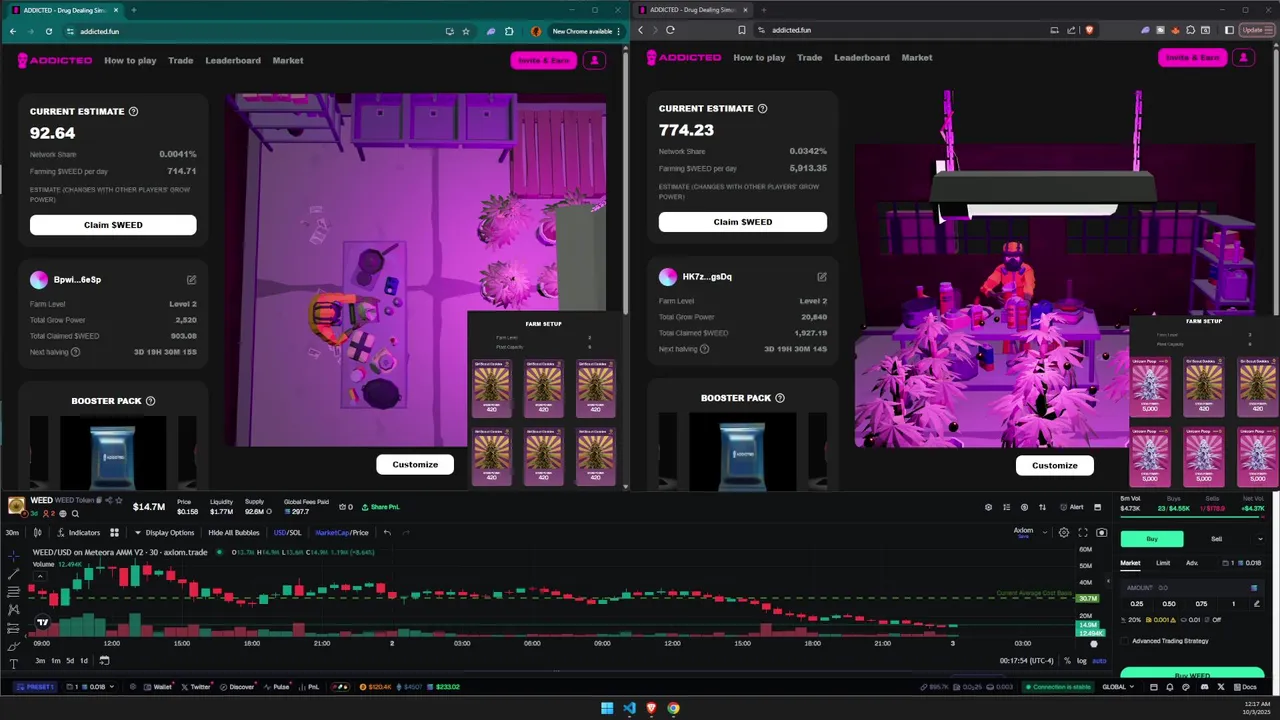Toggle auto scale on chart
The width and height of the screenshot is (1280, 720).
[1099, 661]
